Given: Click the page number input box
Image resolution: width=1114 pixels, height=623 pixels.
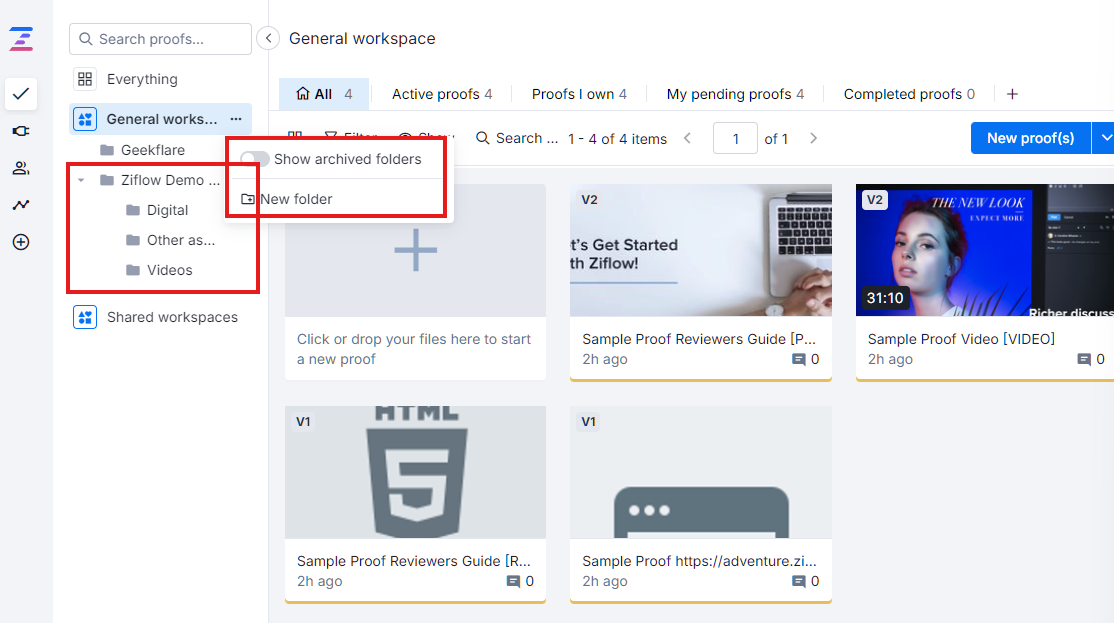Looking at the screenshot, I should click(735, 139).
